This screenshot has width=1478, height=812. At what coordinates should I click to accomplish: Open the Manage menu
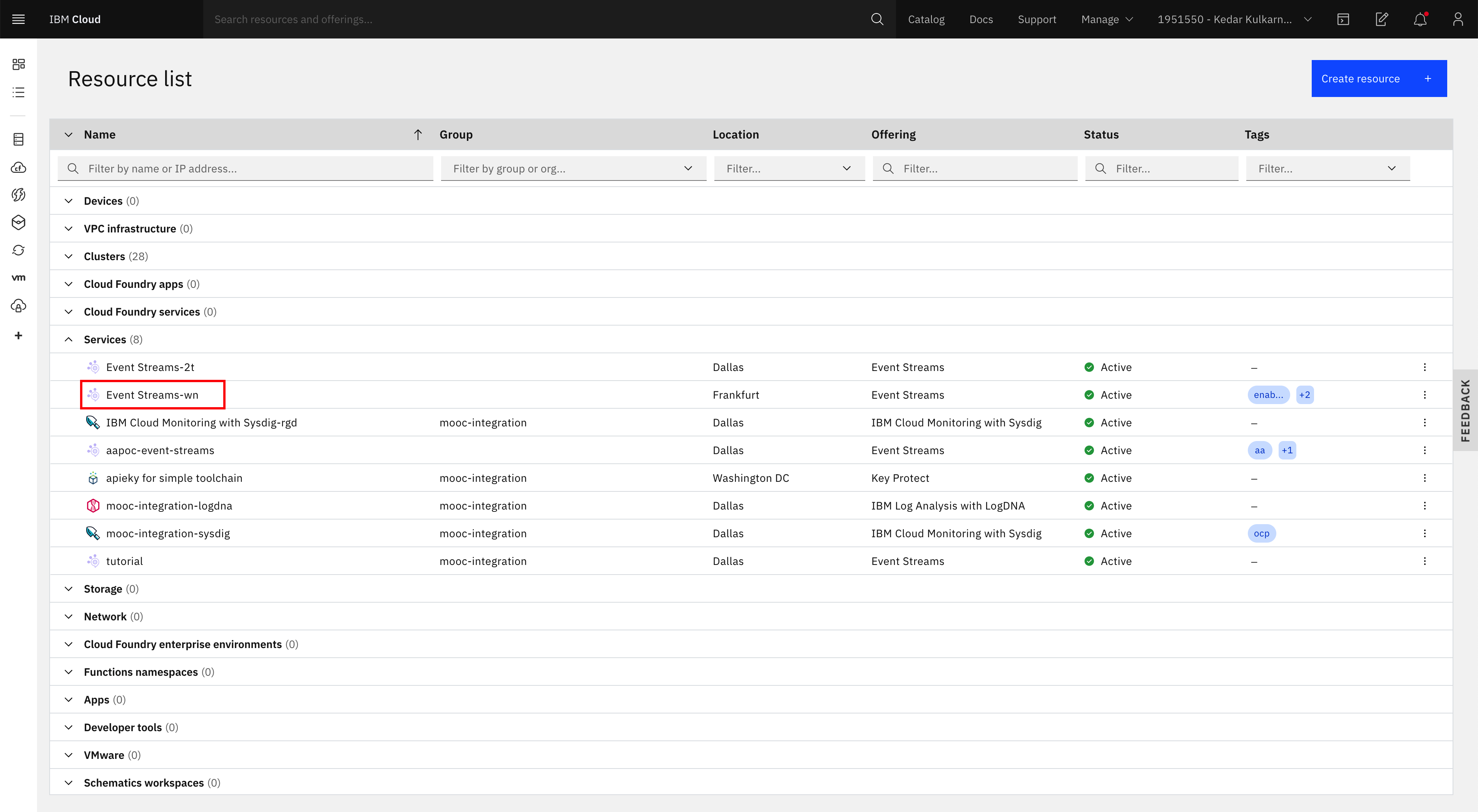click(x=1106, y=19)
